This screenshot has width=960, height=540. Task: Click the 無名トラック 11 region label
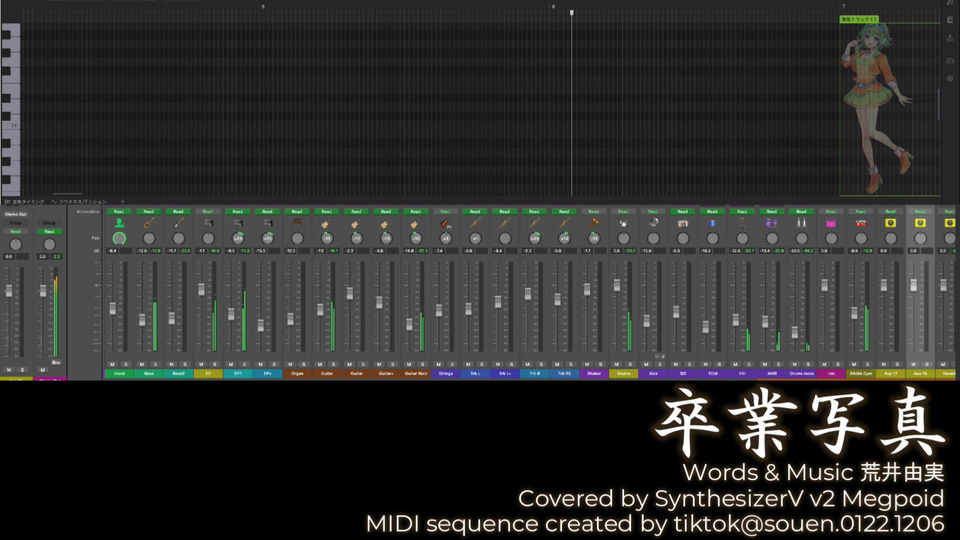[x=859, y=19]
